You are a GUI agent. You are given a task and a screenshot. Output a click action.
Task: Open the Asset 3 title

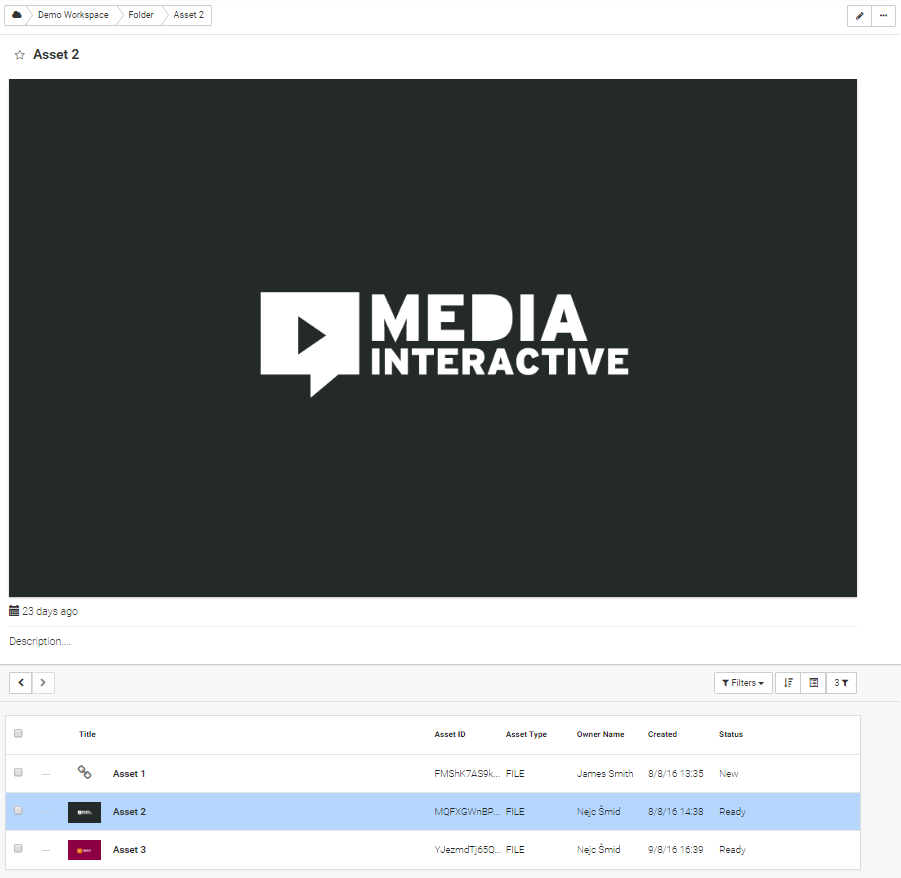129,849
